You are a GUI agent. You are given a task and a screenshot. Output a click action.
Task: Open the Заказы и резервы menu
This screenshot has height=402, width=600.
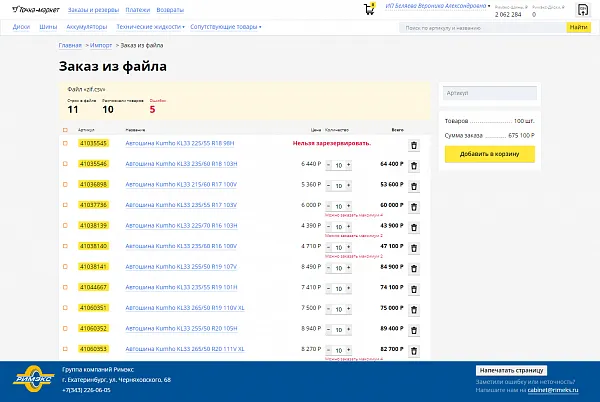click(x=107, y=9)
